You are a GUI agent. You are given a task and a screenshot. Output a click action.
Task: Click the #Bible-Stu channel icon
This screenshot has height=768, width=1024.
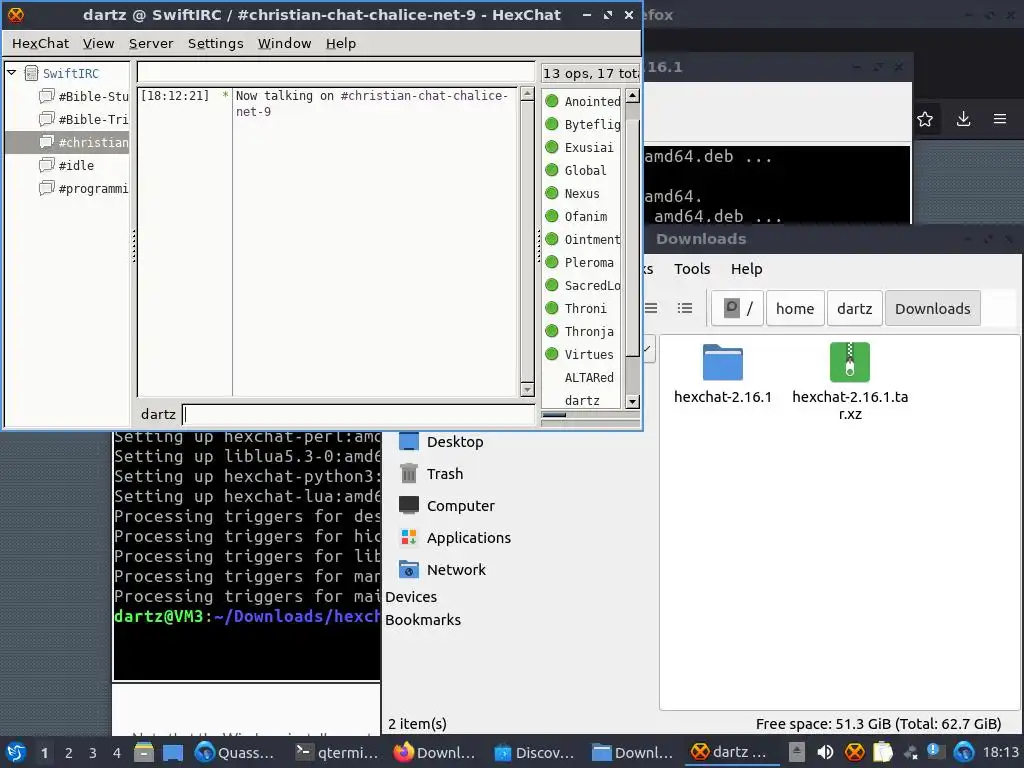46,96
